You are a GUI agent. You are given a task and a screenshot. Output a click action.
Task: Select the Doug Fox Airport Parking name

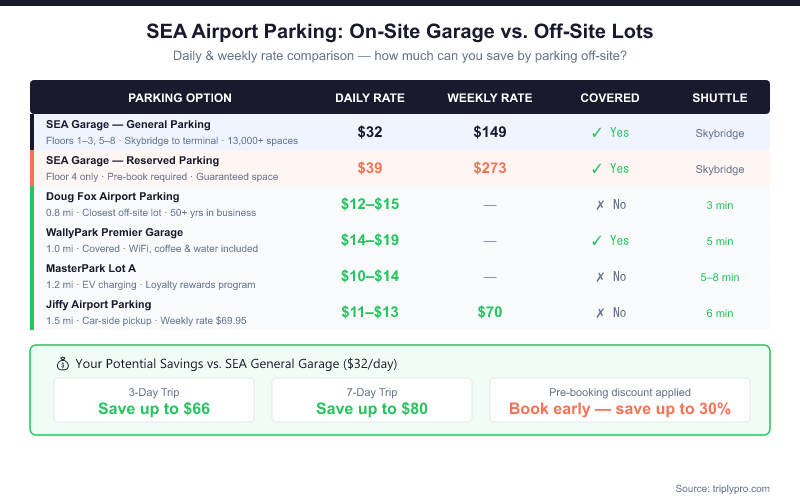coord(113,197)
